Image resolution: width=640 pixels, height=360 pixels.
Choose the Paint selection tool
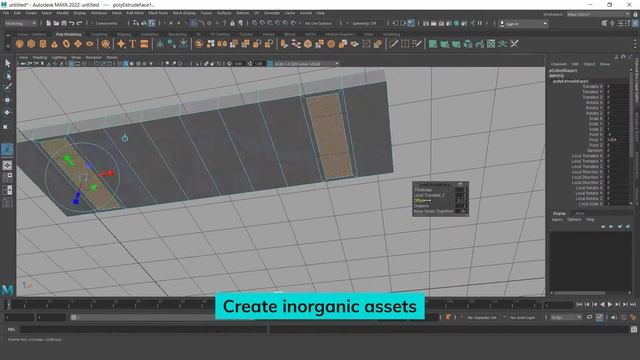click(7, 87)
